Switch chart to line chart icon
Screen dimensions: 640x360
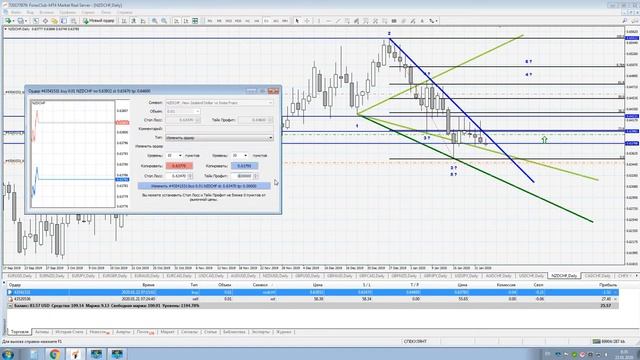[x=143, y=21]
